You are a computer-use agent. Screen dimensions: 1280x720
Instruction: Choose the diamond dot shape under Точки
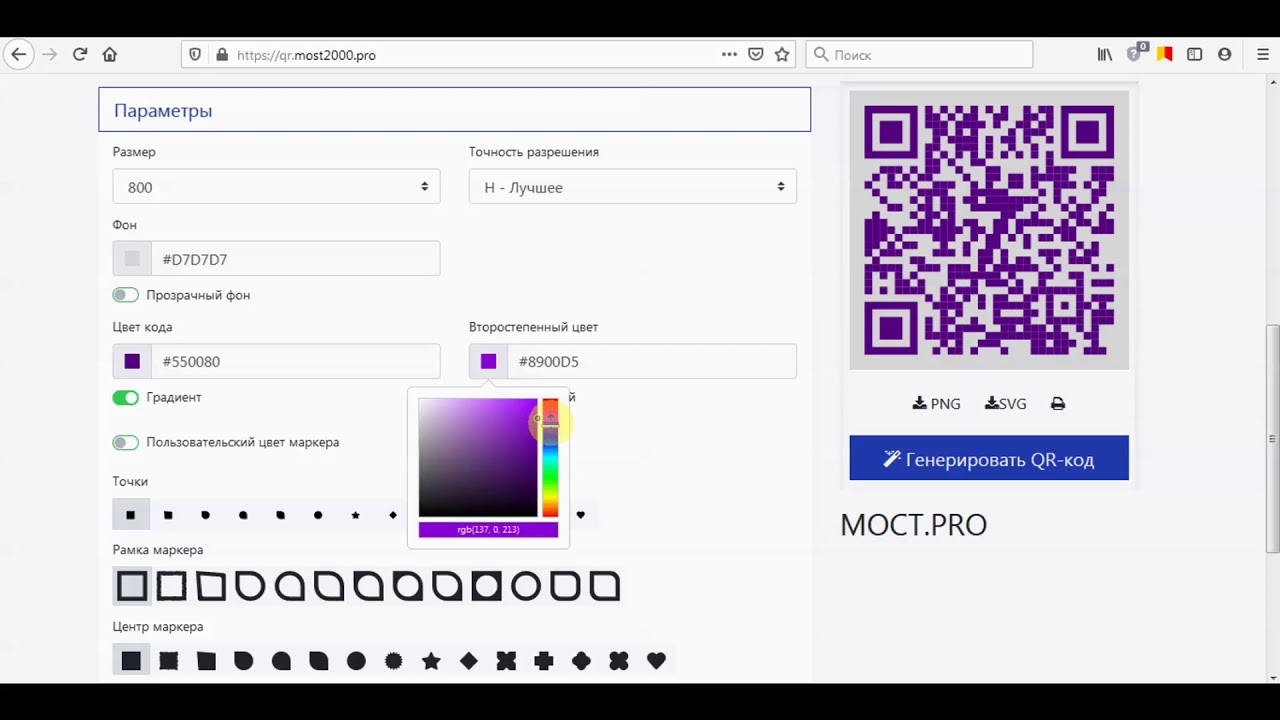(393, 515)
